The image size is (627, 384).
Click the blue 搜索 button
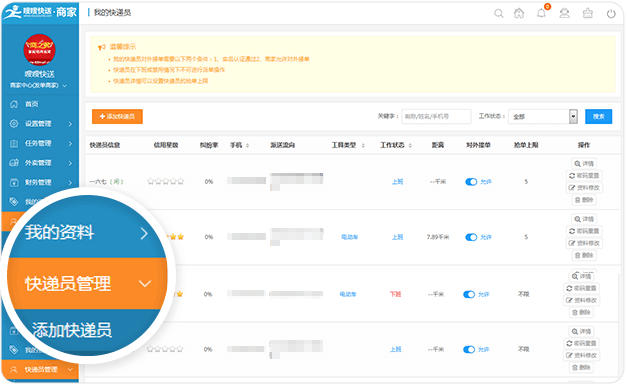click(x=598, y=116)
